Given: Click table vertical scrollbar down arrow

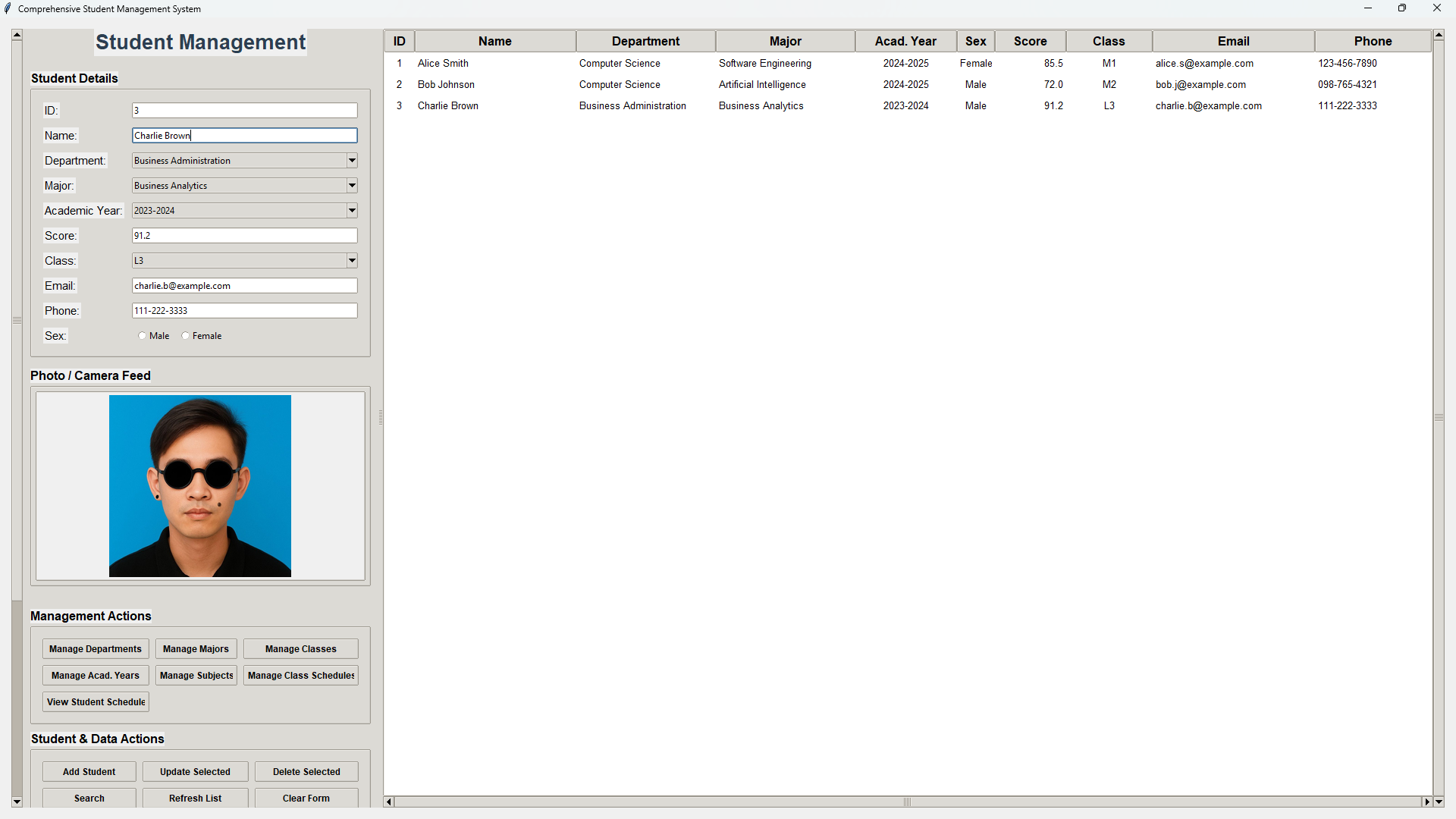Looking at the screenshot, I should point(1439,802).
